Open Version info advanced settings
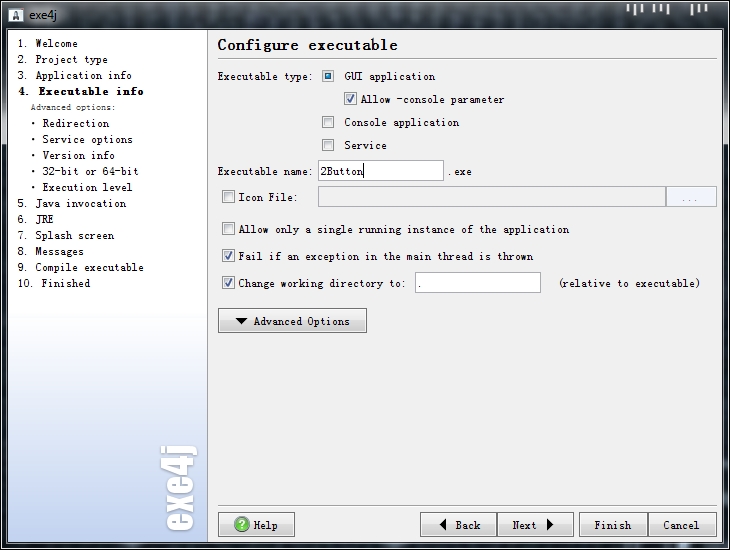The width and height of the screenshot is (730, 550). [x=78, y=155]
